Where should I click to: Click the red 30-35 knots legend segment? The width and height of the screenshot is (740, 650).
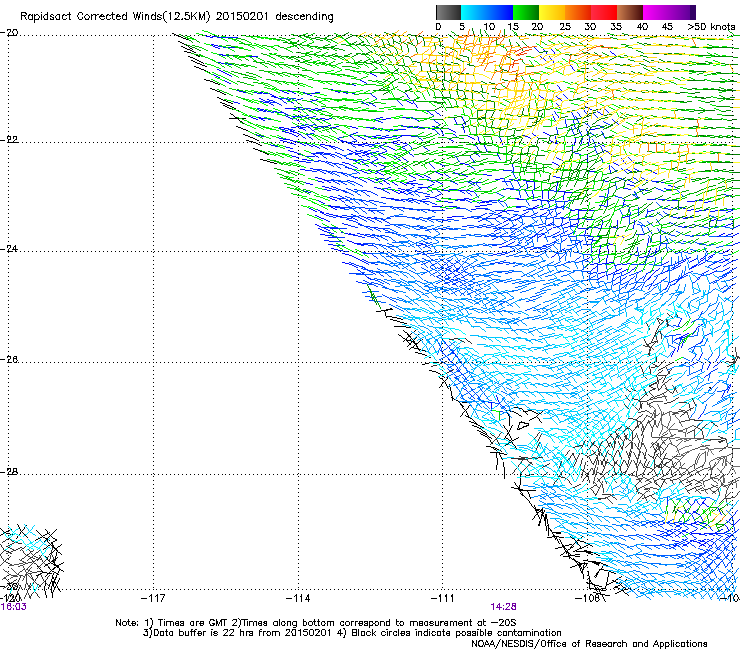(604, 12)
